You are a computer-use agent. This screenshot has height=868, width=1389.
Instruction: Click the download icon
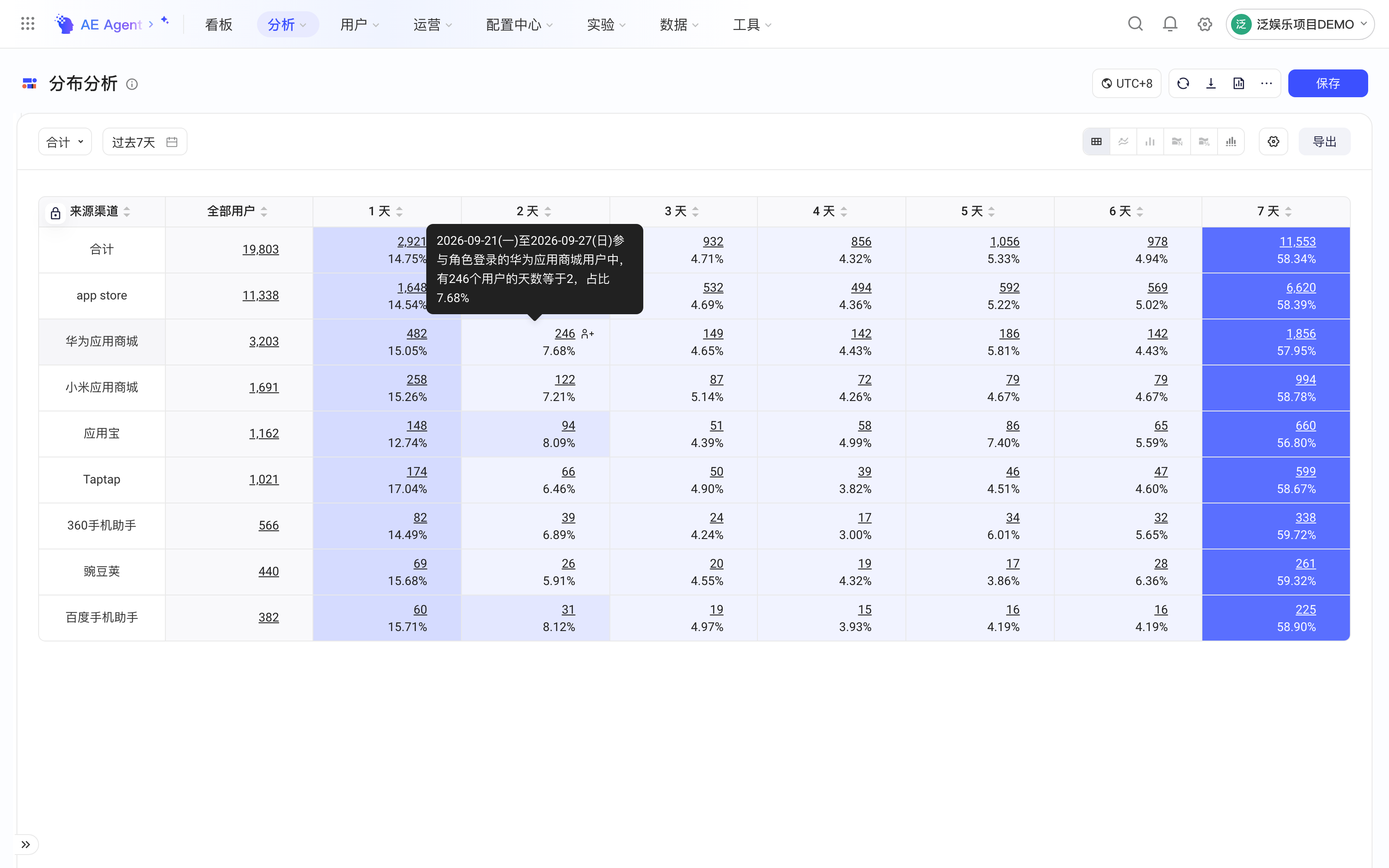pos(1211,84)
